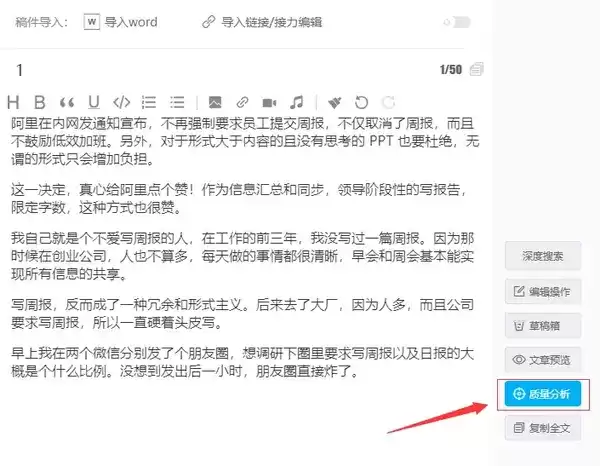Screen dimensions: 600x466
Task: Insert a code block
Action: click(x=121, y=102)
